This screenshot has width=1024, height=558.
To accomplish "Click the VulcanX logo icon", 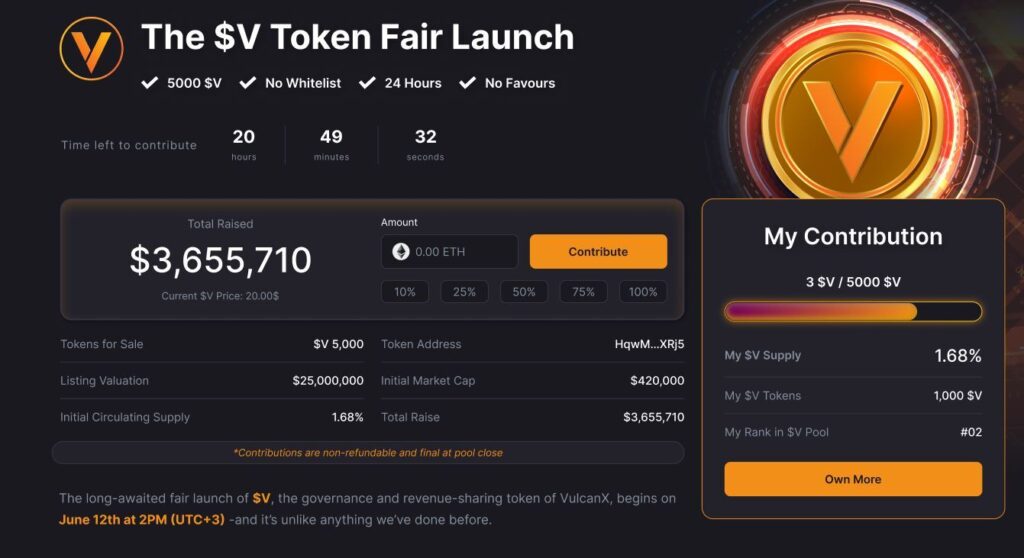I will coord(91,49).
